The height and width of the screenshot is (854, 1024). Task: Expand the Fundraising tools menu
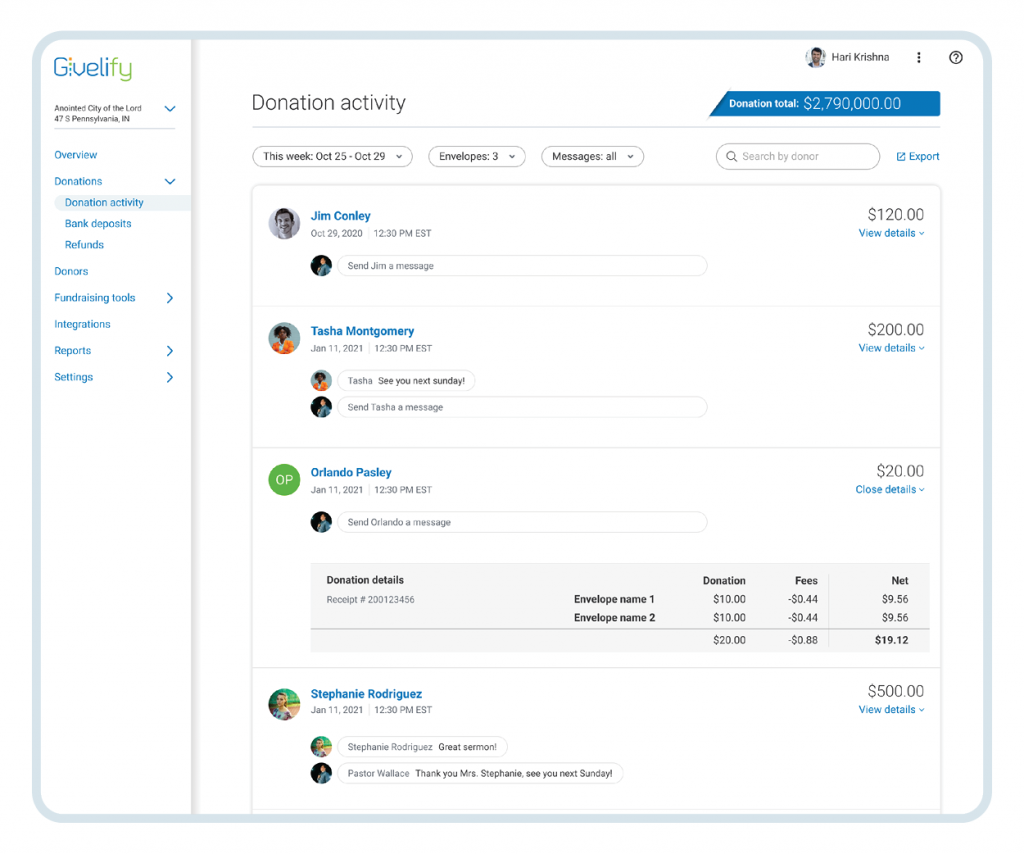tap(170, 298)
